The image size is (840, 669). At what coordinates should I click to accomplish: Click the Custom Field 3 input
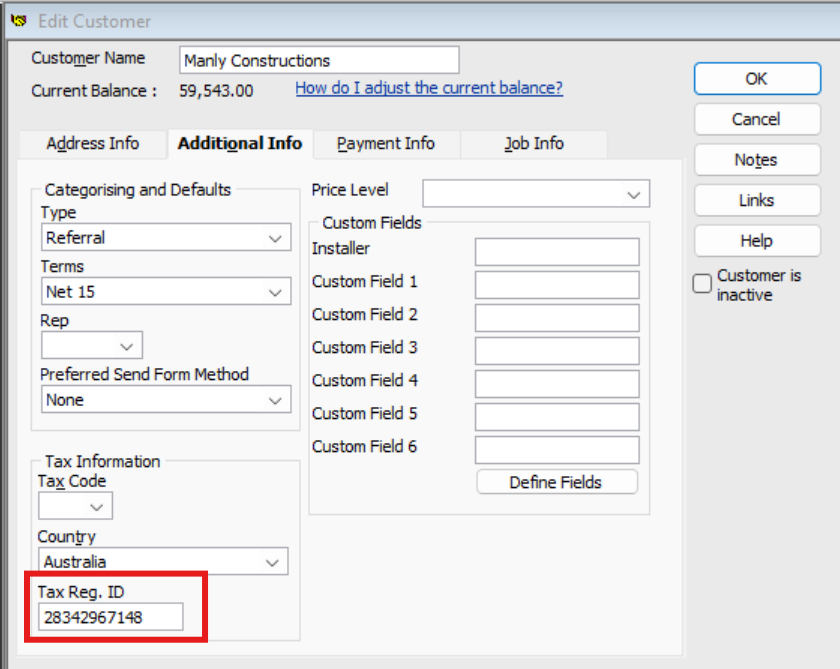[x=557, y=351]
